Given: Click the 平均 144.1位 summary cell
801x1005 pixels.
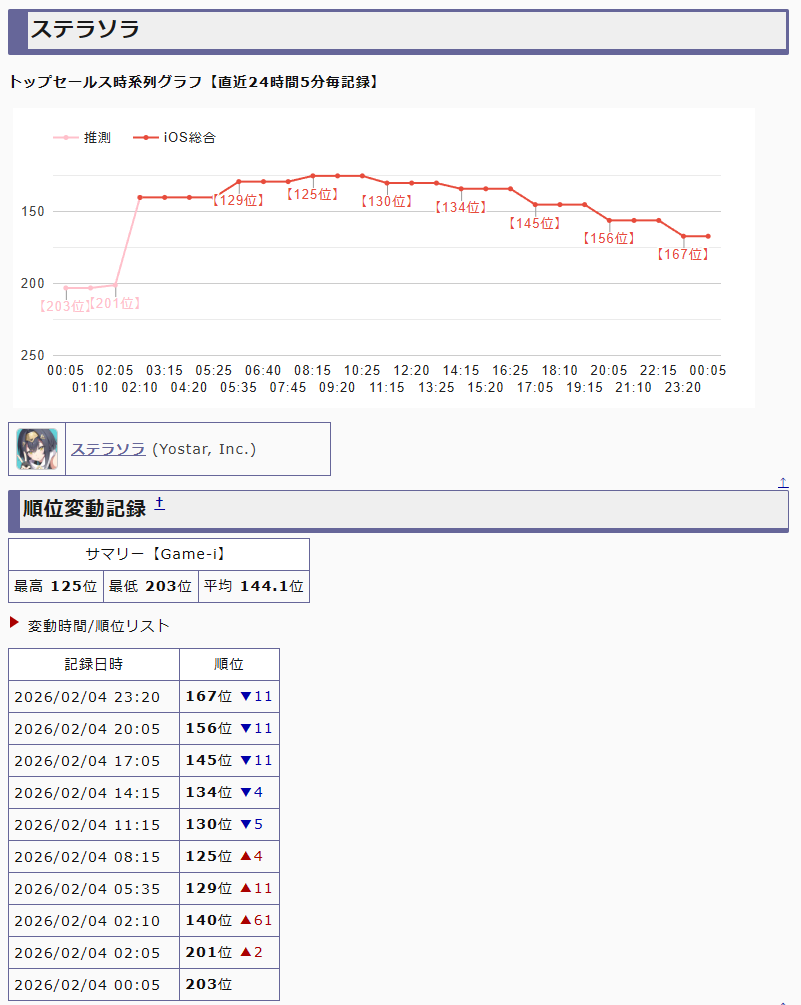Looking at the screenshot, I should click(253, 586).
